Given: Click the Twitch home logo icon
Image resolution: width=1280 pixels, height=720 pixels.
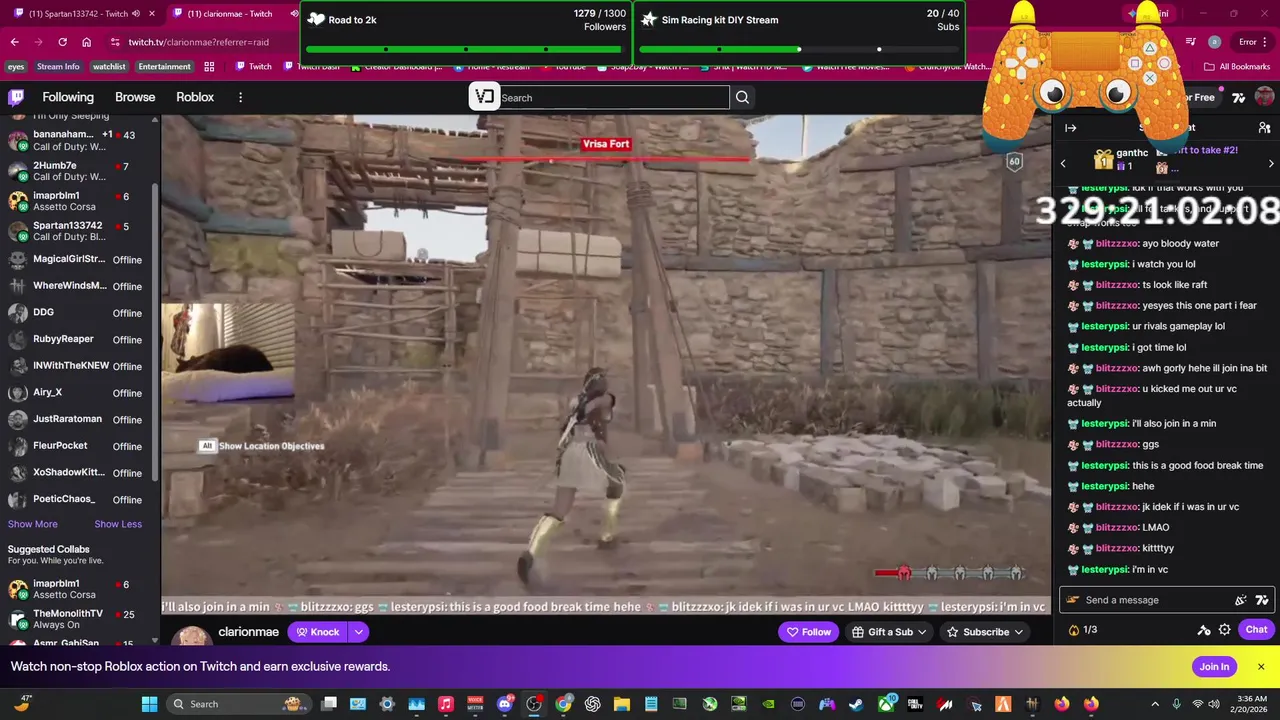Looking at the screenshot, I should pyautogui.click(x=16, y=97).
